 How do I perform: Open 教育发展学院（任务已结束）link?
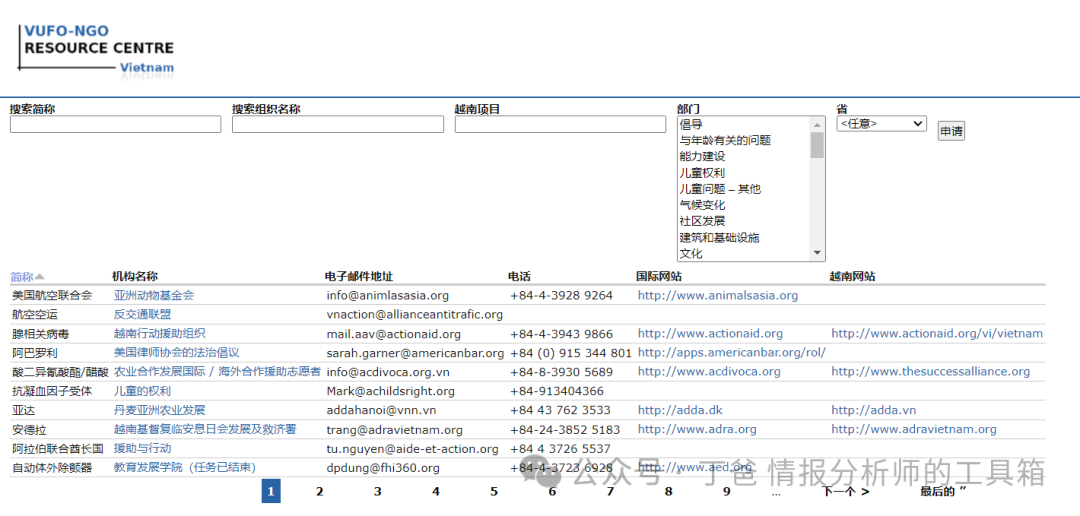coord(185,468)
